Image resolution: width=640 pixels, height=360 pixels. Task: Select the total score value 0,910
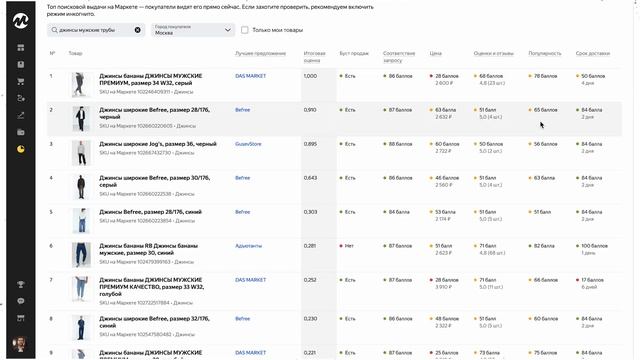(310, 110)
